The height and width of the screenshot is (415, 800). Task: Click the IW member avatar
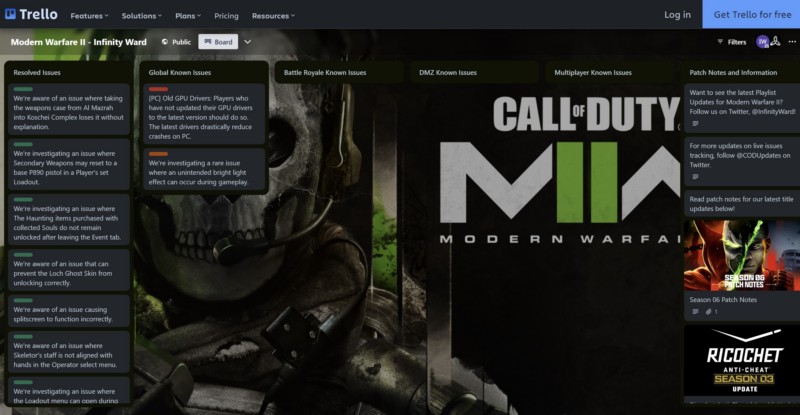[762, 42]
